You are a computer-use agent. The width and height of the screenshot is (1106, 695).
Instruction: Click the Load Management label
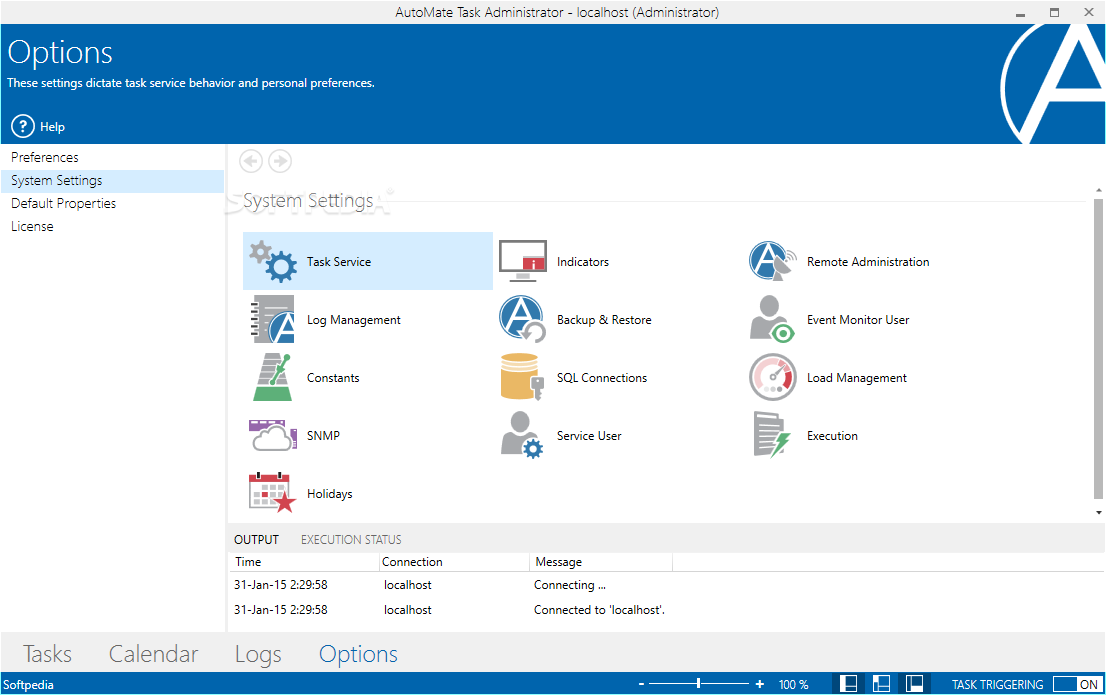857,378
